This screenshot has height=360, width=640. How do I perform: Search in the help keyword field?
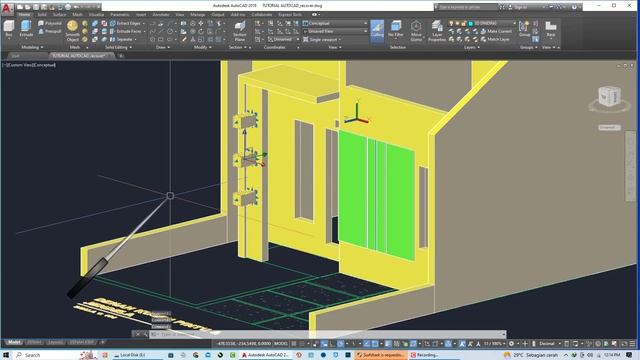tap(467, 7)
